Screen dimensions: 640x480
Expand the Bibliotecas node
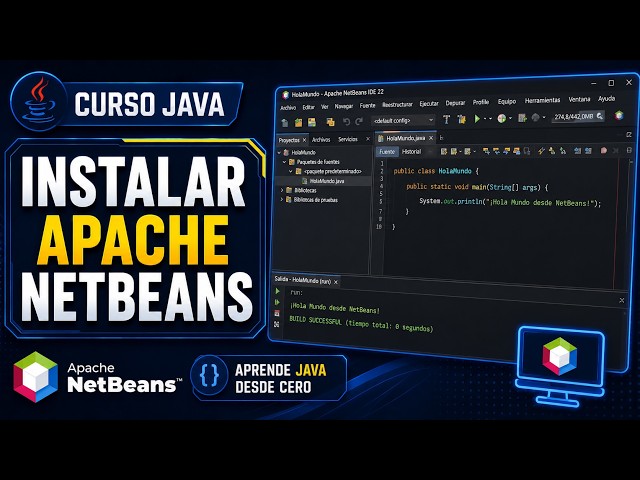[x=282, y=190]
